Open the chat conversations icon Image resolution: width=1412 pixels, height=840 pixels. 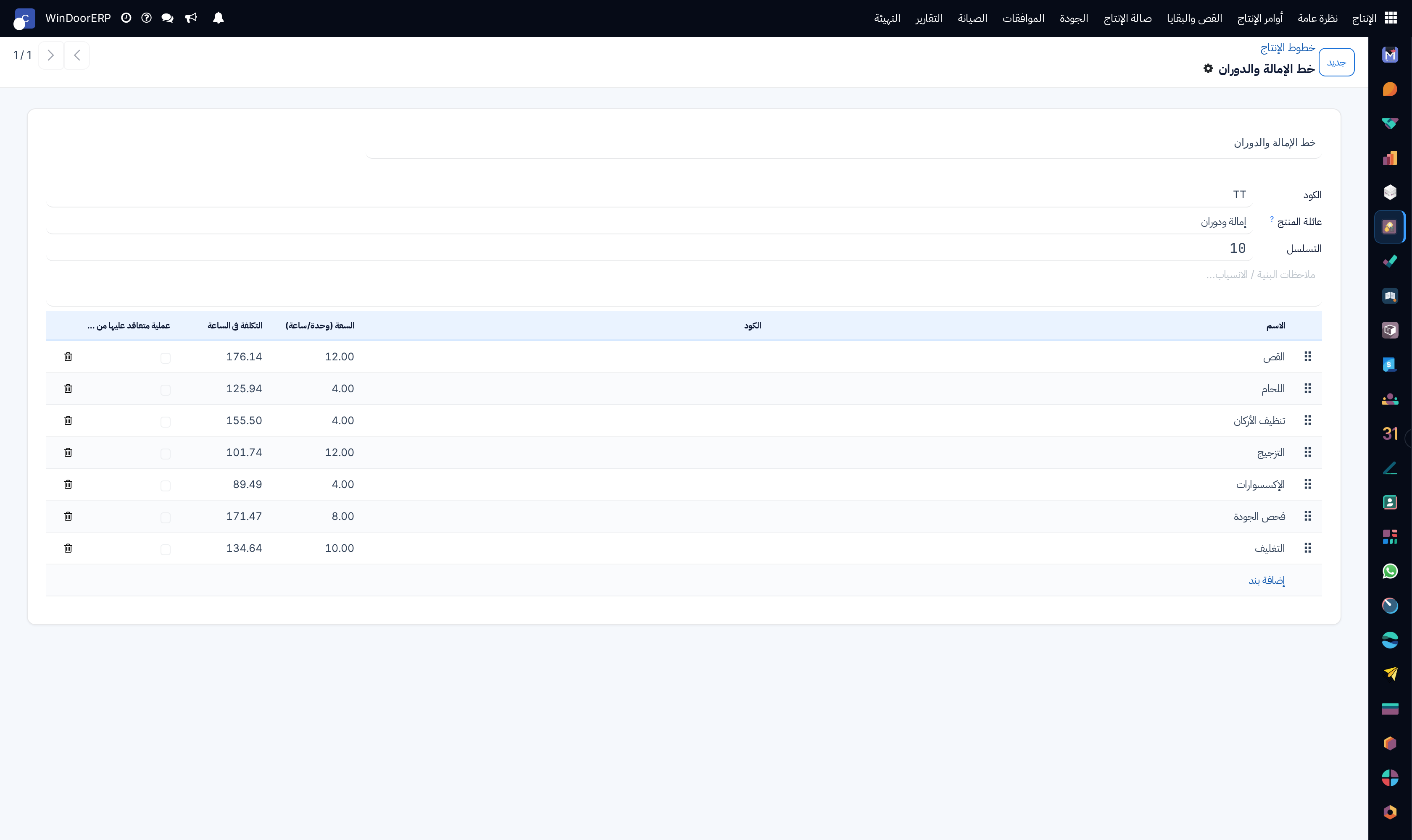pyautogui.click(x=167, y=18)
